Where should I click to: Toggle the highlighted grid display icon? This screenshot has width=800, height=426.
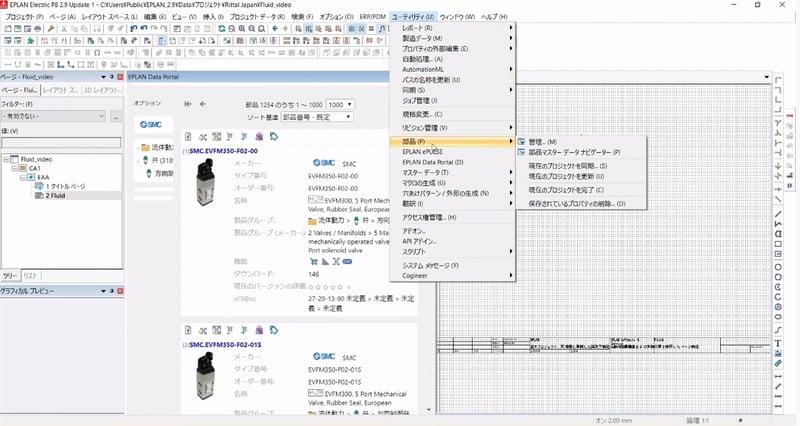308,29
